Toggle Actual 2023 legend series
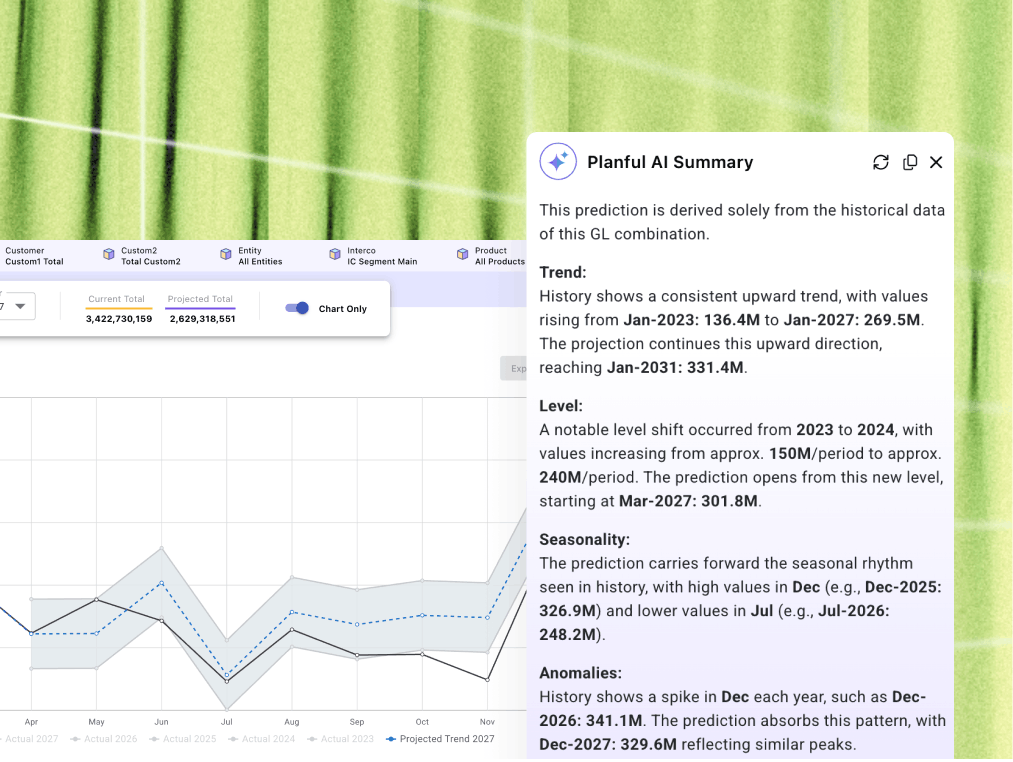Image resolution: width=1013 pixels, height=762 pixels. click(340, 739)
